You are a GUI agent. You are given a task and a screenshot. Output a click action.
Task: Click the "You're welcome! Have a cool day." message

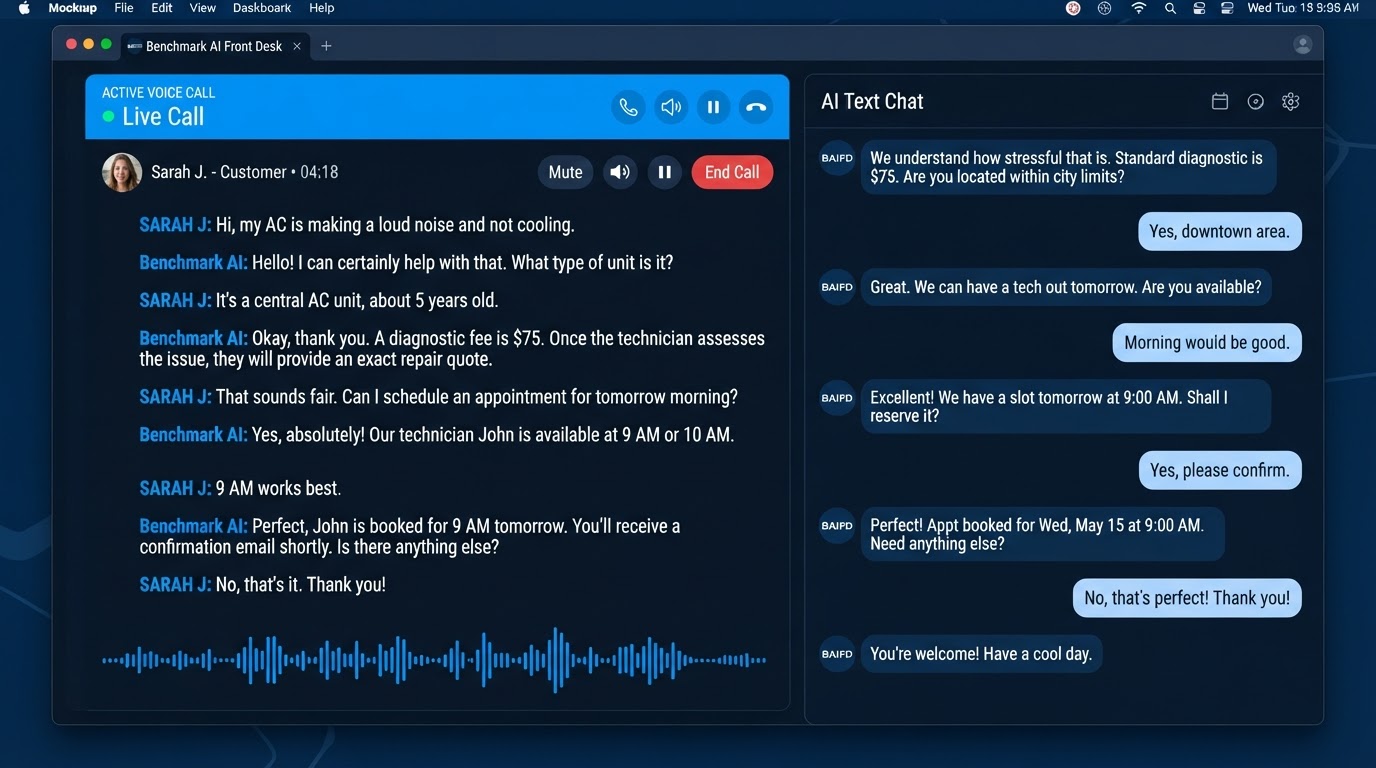tap(981, 654)
